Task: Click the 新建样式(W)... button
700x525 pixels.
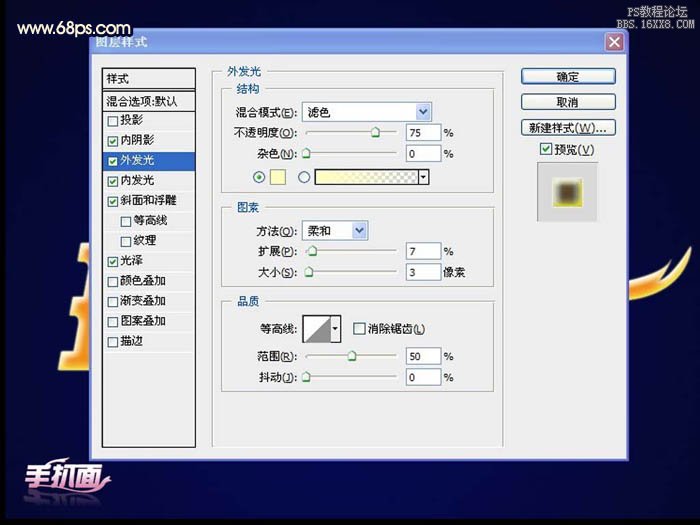Action: pyautogui.click(x=568, y=128)
